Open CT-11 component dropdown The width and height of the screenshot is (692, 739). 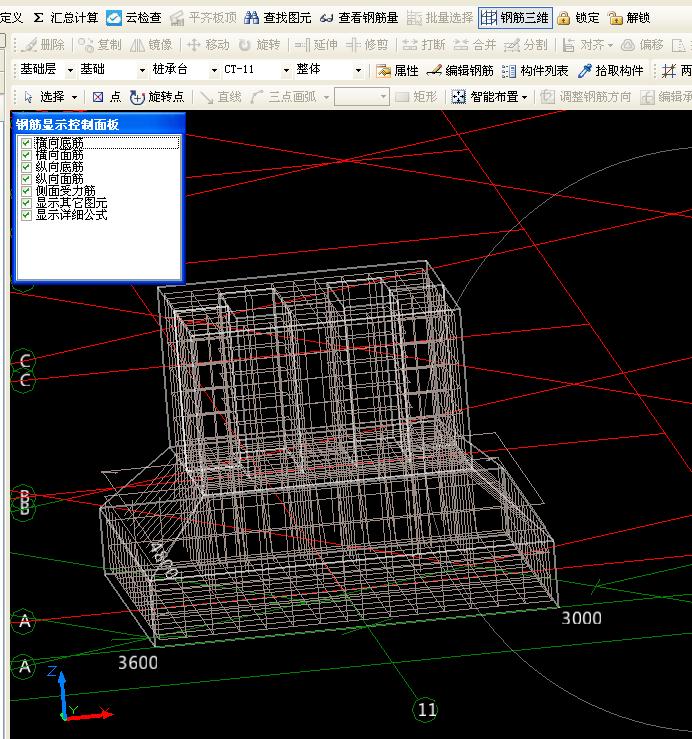(286, 71)
